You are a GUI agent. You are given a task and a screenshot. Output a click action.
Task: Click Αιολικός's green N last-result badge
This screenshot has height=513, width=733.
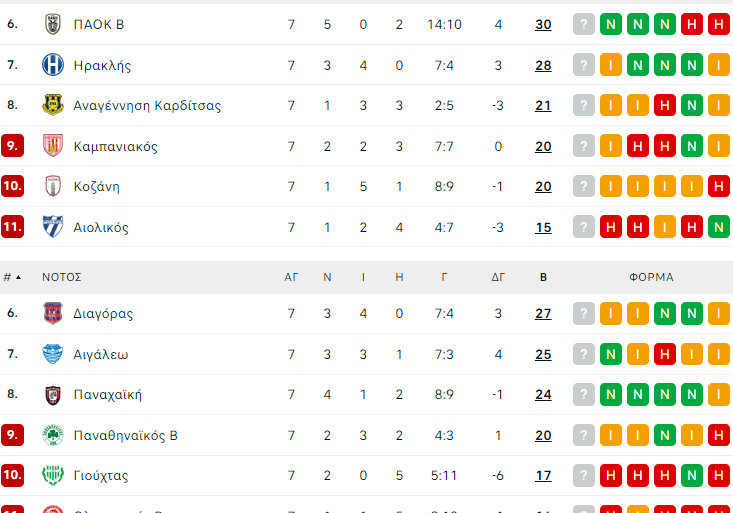point(717,227)
